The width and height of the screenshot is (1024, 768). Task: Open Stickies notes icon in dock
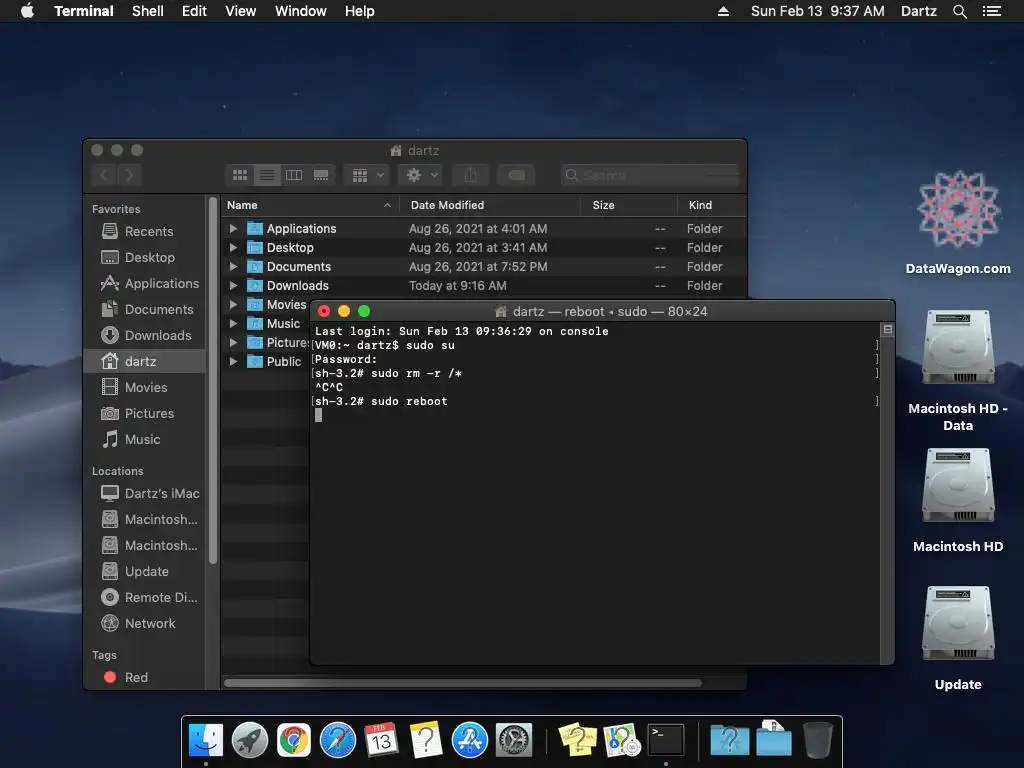(577, 740)
